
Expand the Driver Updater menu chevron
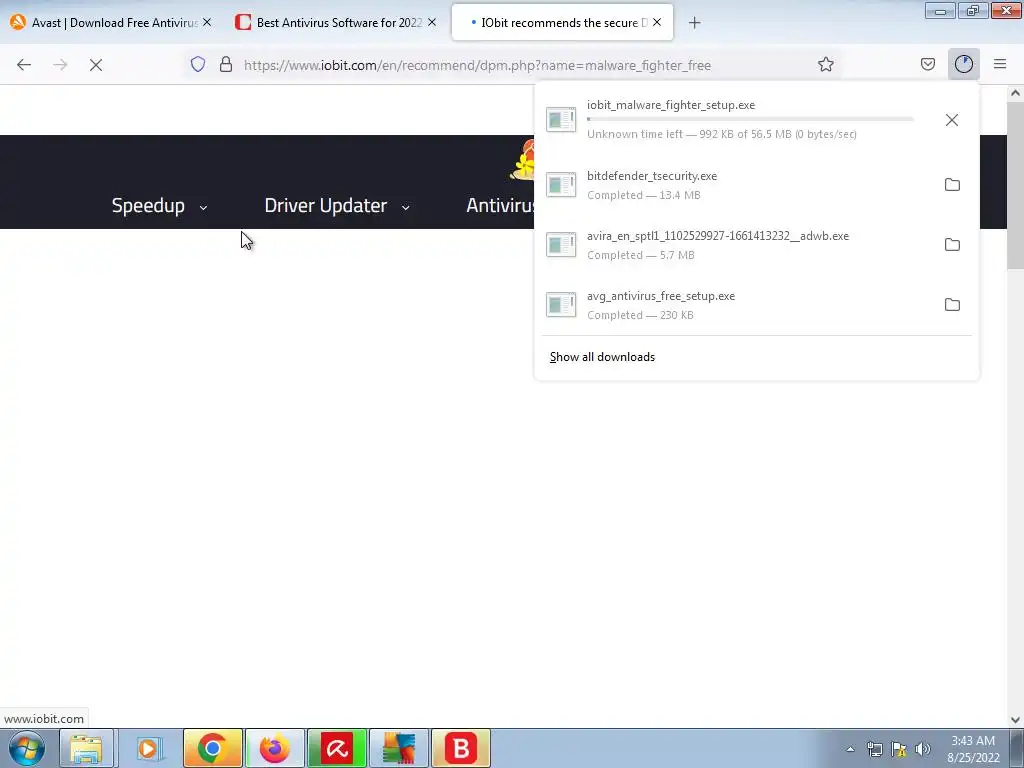(406, 208)
